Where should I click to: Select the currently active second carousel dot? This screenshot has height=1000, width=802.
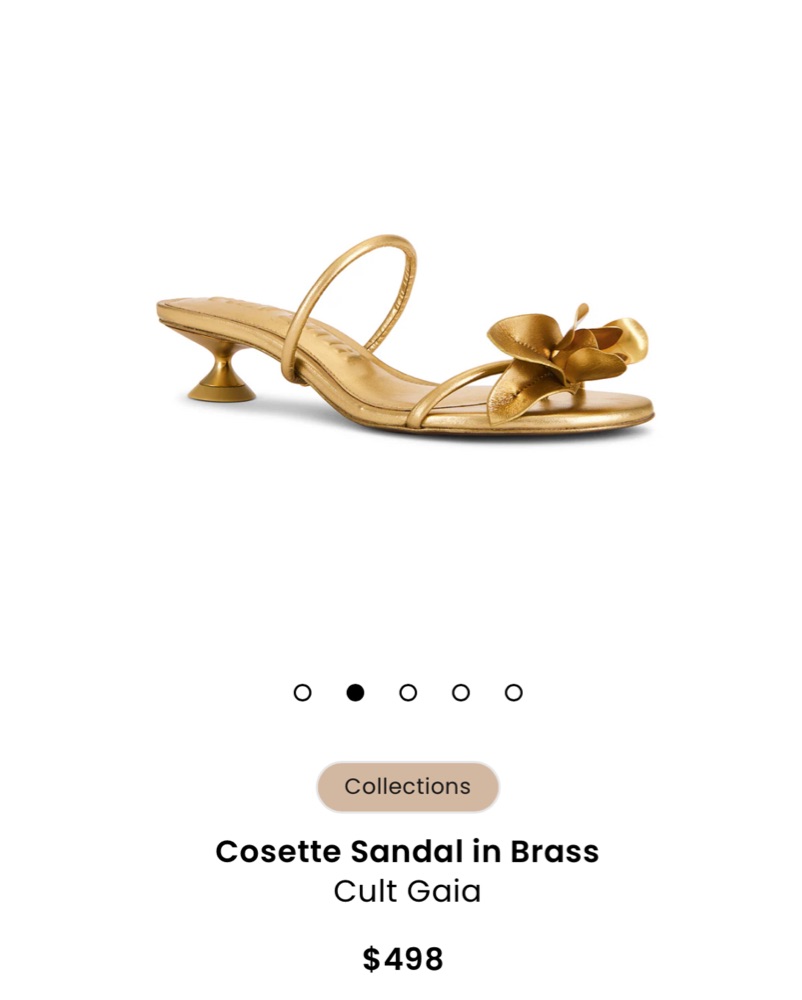click(x=355, y=693)
